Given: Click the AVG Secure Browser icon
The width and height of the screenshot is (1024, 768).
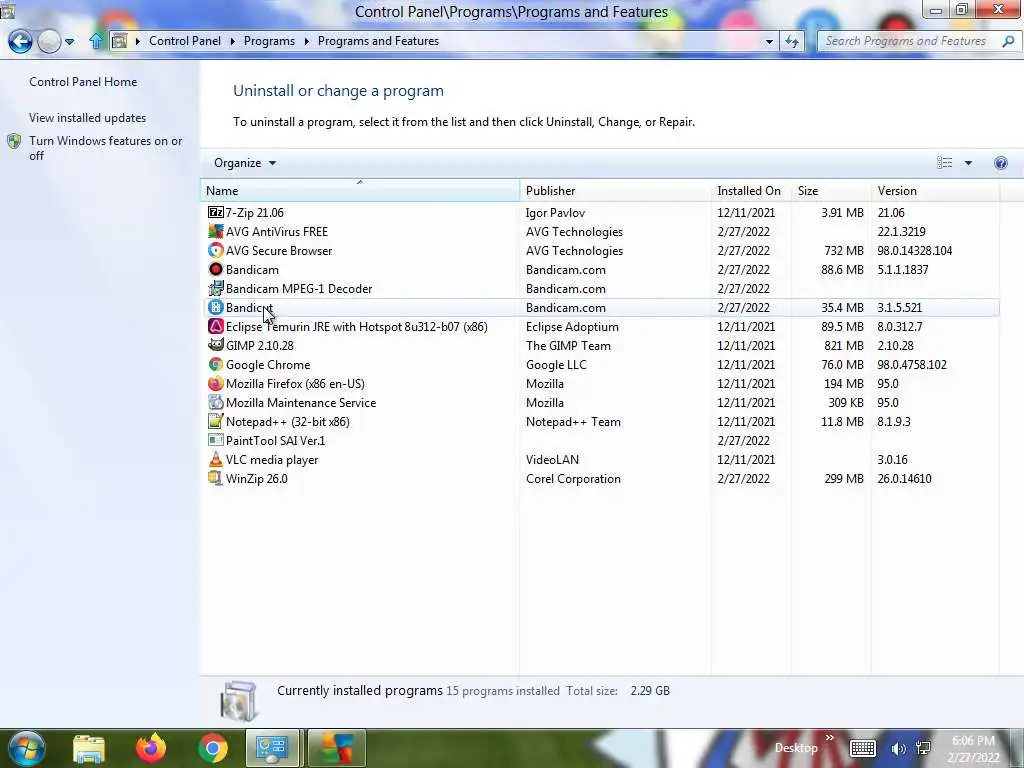Looking at the screenshot, I should (216, 250).
